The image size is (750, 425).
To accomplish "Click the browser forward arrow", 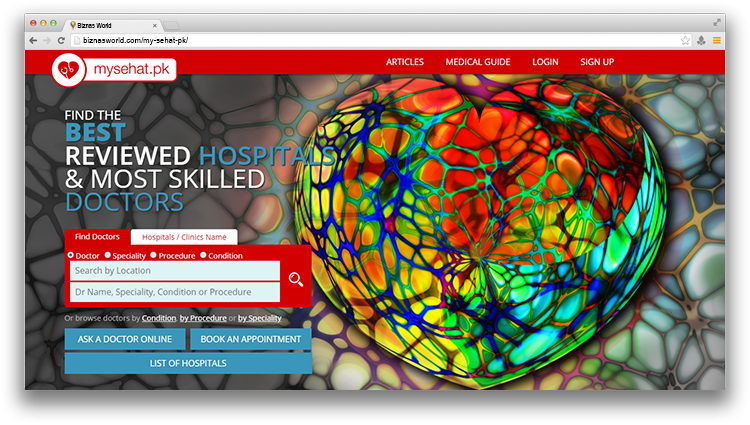I will click(x=47, y=40).
